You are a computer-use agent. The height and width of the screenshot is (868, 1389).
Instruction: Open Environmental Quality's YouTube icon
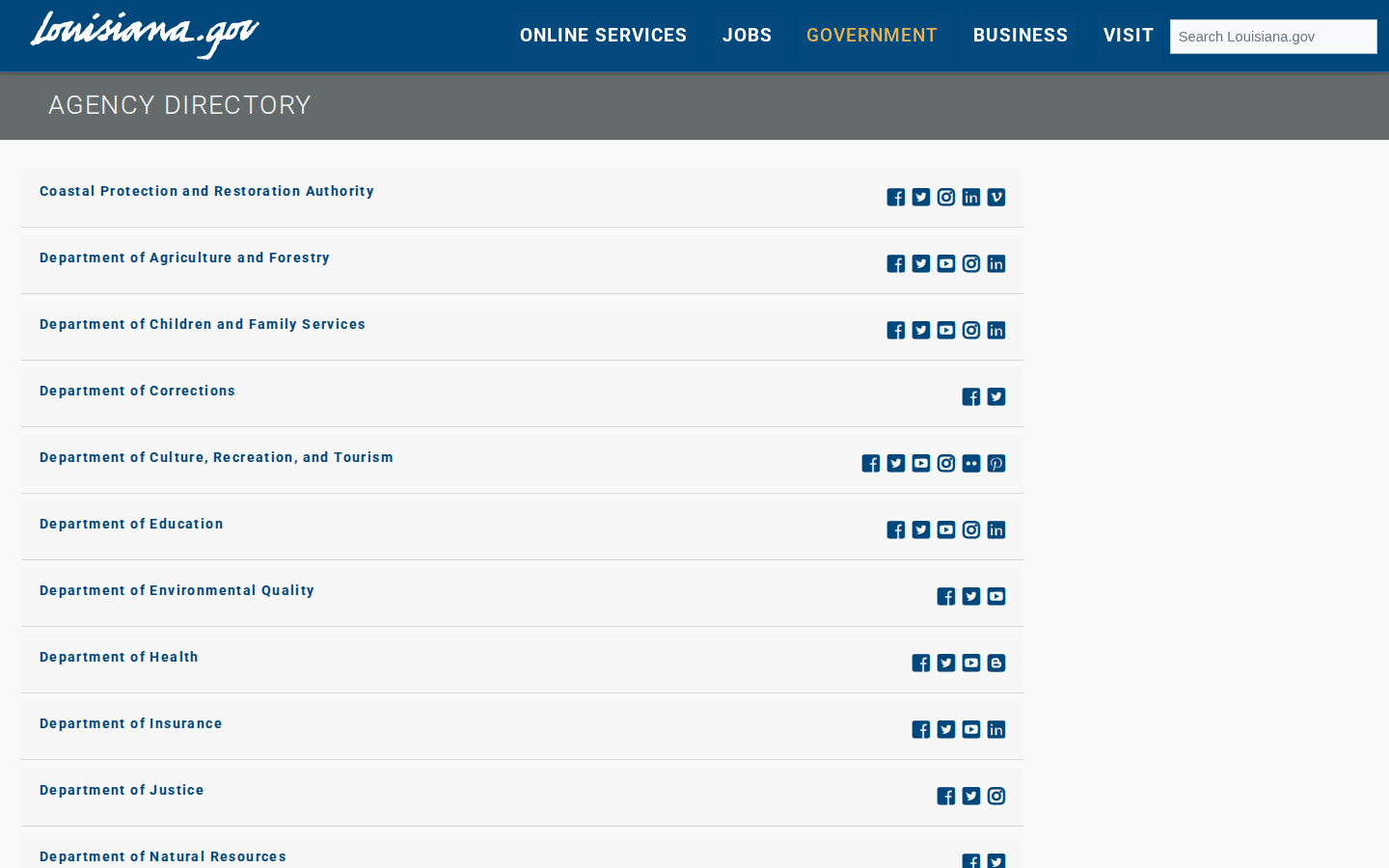(x=996, y=597)
